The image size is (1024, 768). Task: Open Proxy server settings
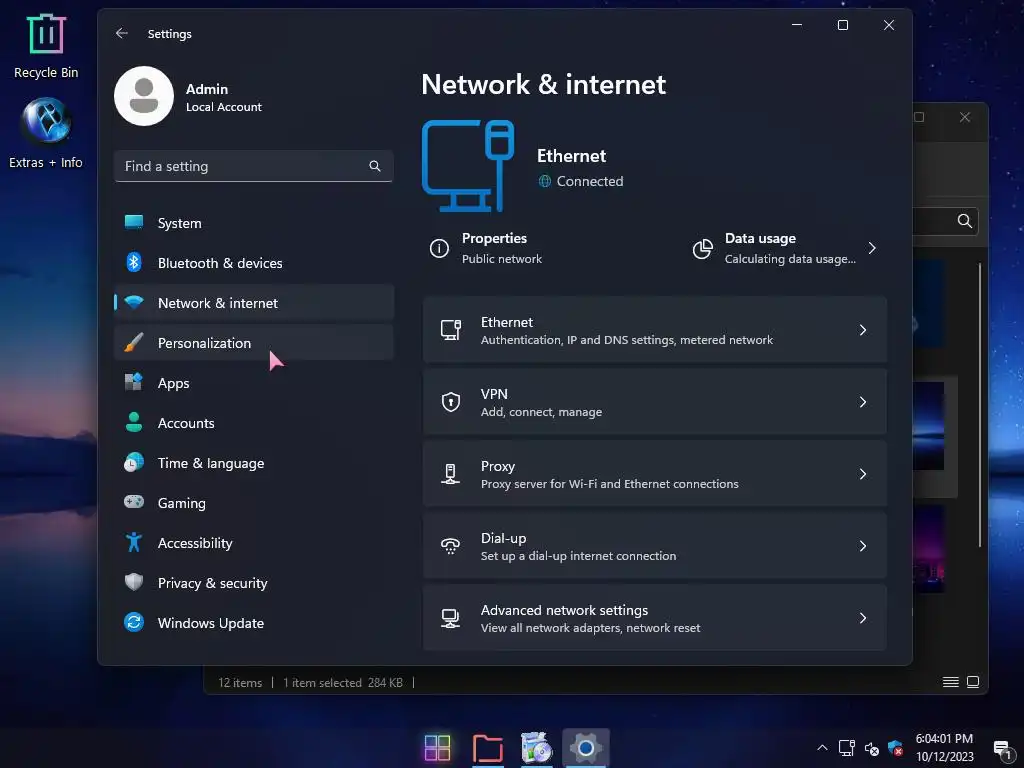pyautogui.click(x=654, y=473)
